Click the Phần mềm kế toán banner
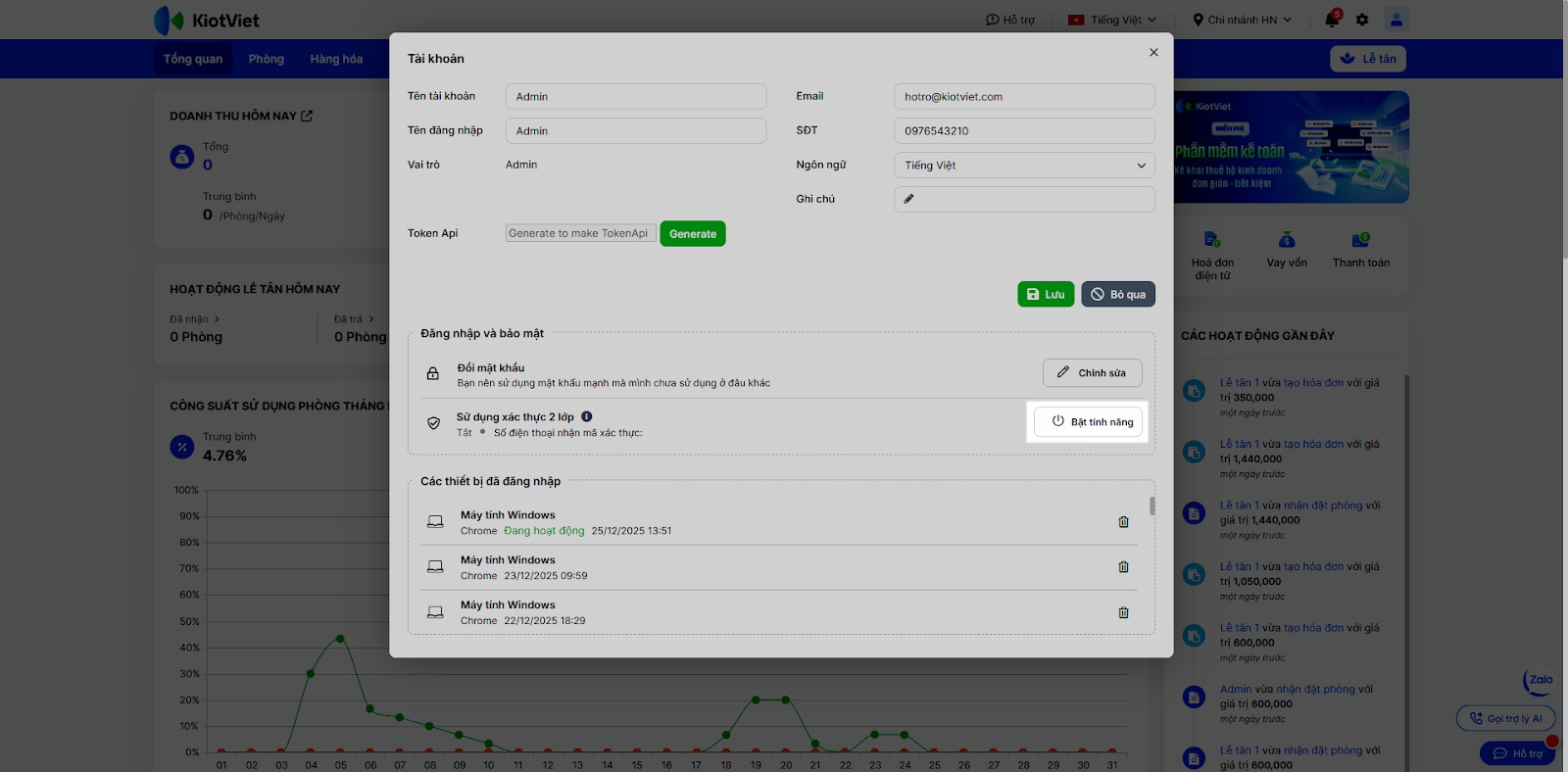Viewport: 1568px width, 772px height. pyautogui.click(x=1291, y=147)
